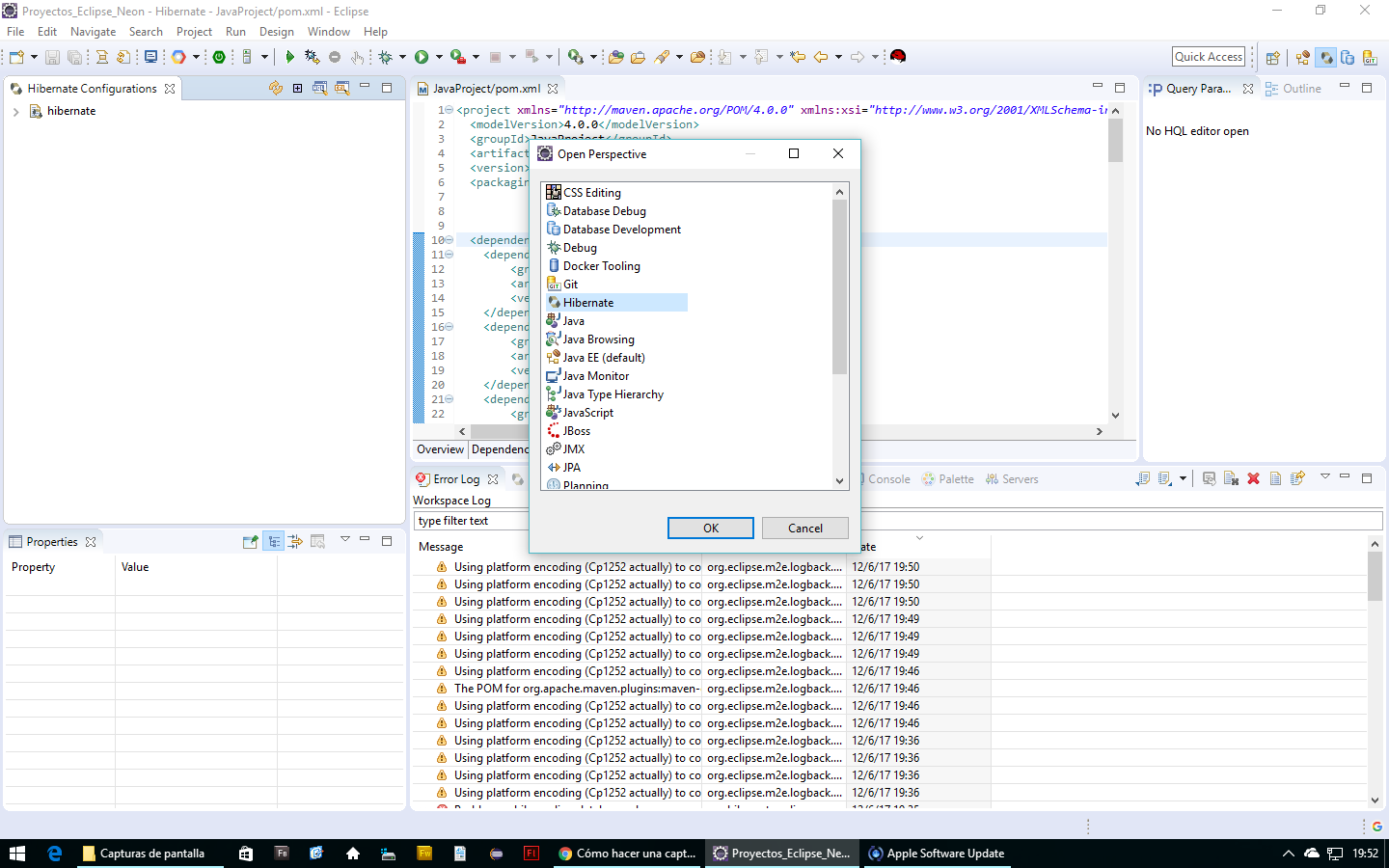Open the HQL Editor icon
Viewport: 1389px width, 868px height.
(319, 88)
